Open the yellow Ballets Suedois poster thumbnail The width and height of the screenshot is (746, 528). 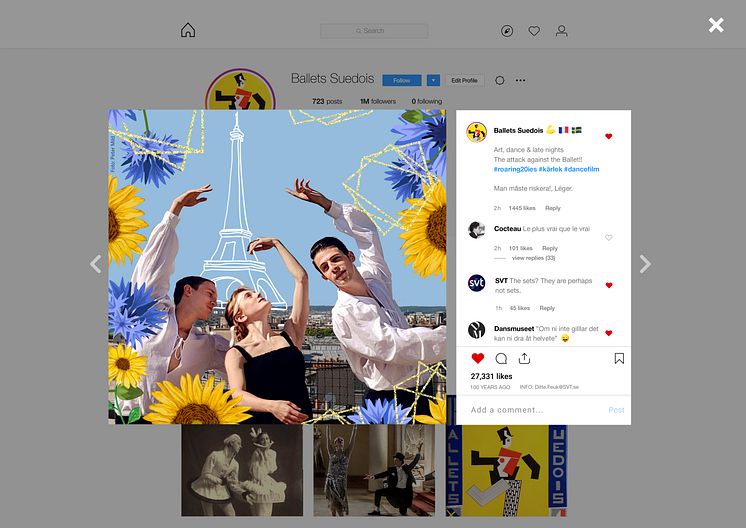pos(506,470)
